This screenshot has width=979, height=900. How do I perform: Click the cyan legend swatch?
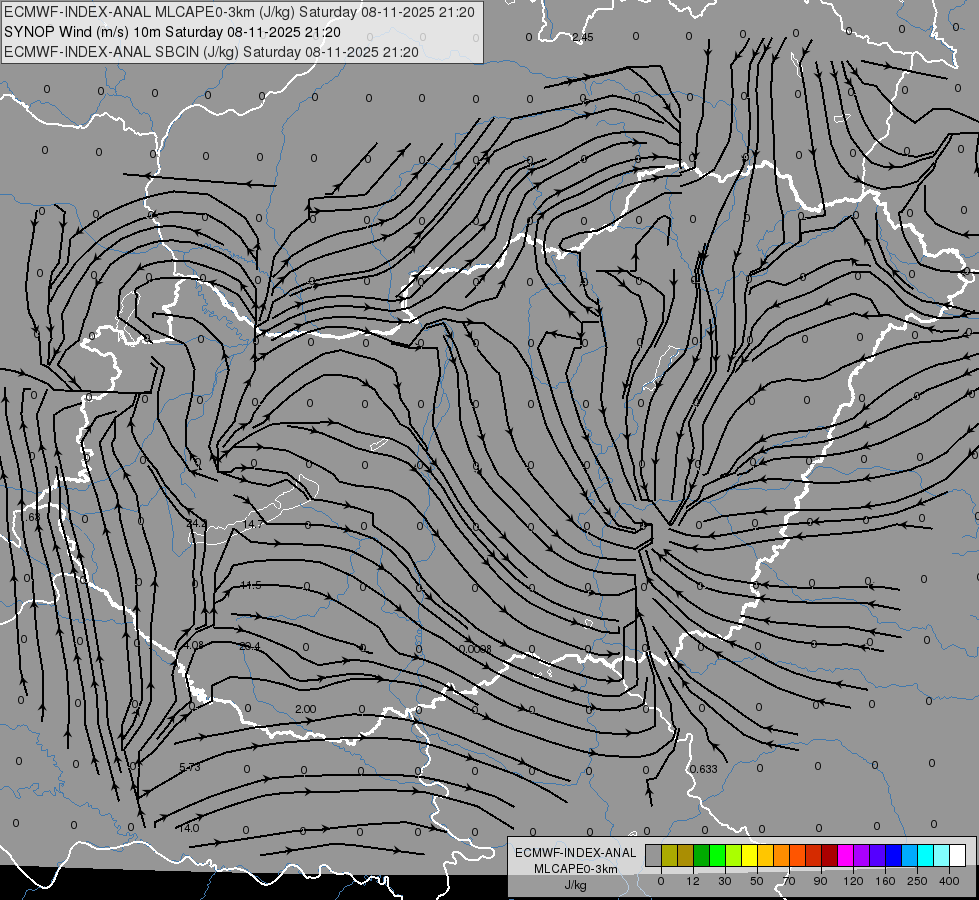point(927,855)
